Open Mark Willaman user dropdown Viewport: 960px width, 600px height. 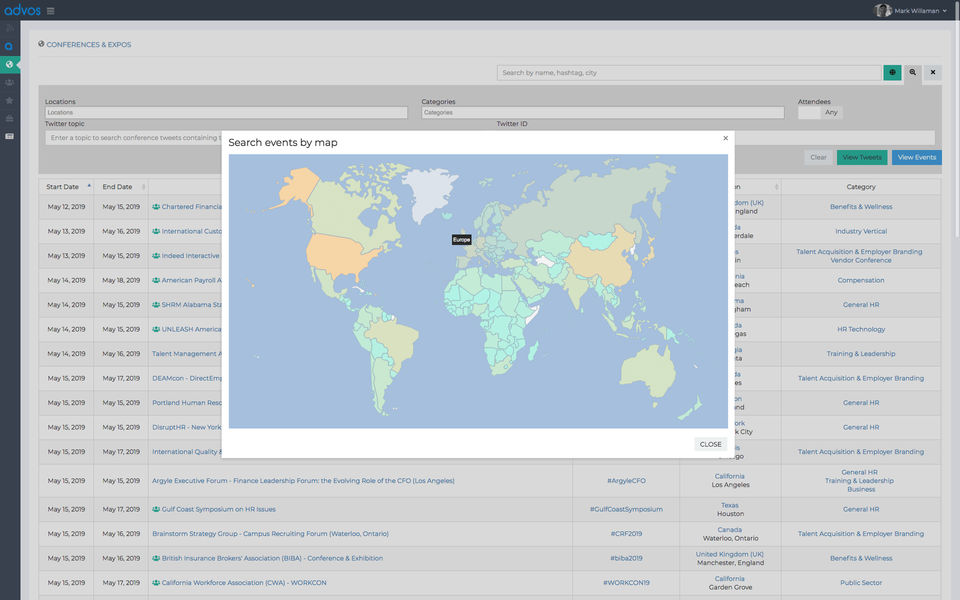(910, 11)
